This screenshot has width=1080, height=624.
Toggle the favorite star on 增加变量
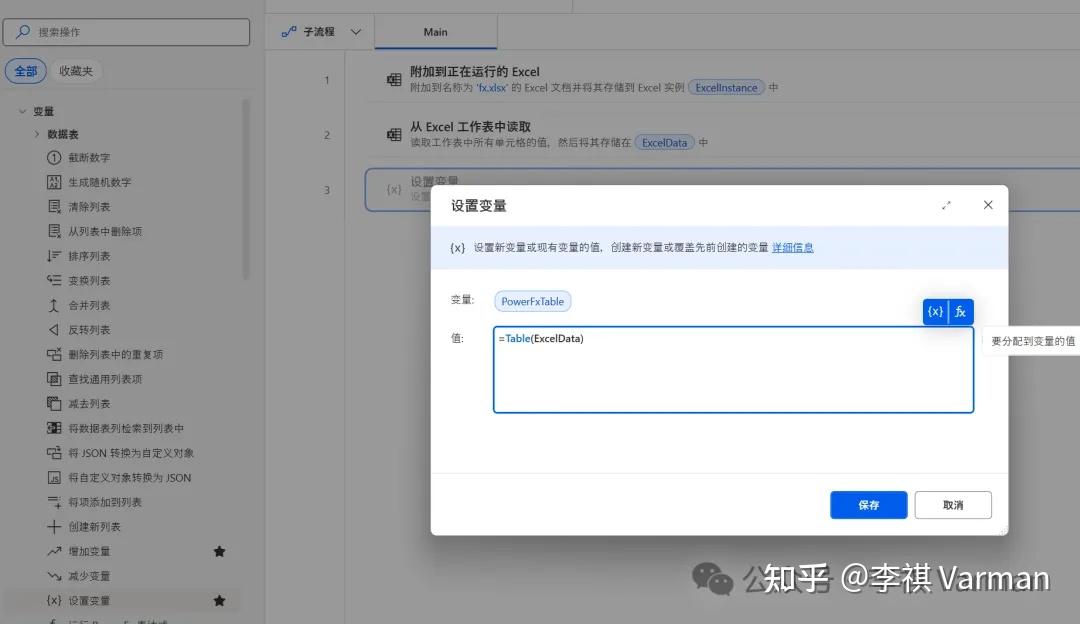tap(219, 551)
